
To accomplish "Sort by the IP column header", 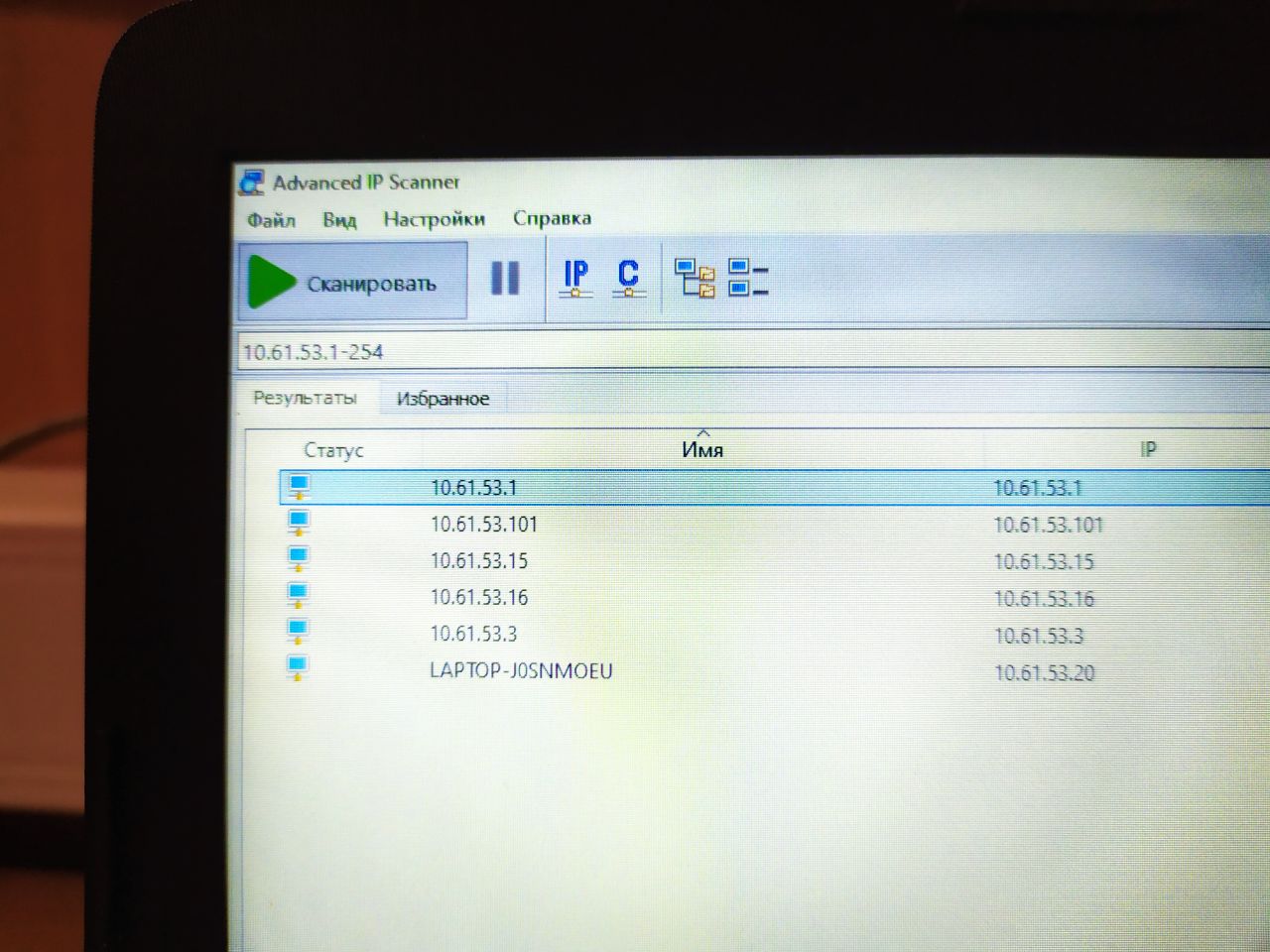I will (1148, 449).
